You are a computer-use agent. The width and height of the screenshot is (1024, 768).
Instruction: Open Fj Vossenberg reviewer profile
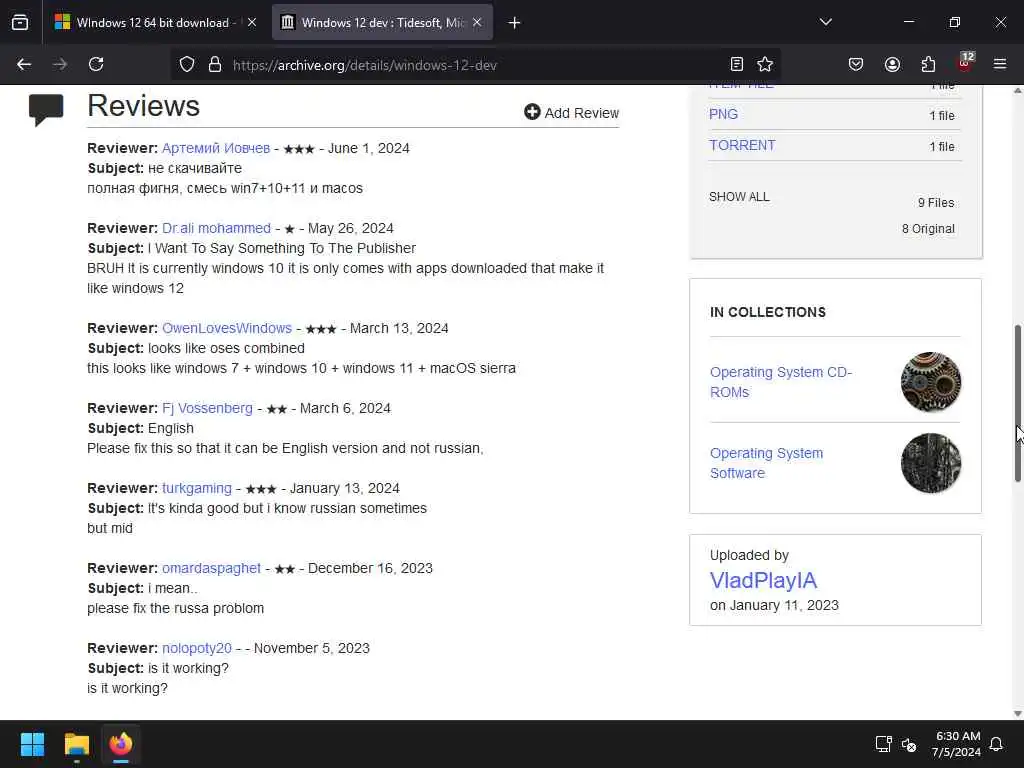pos(207,408)
